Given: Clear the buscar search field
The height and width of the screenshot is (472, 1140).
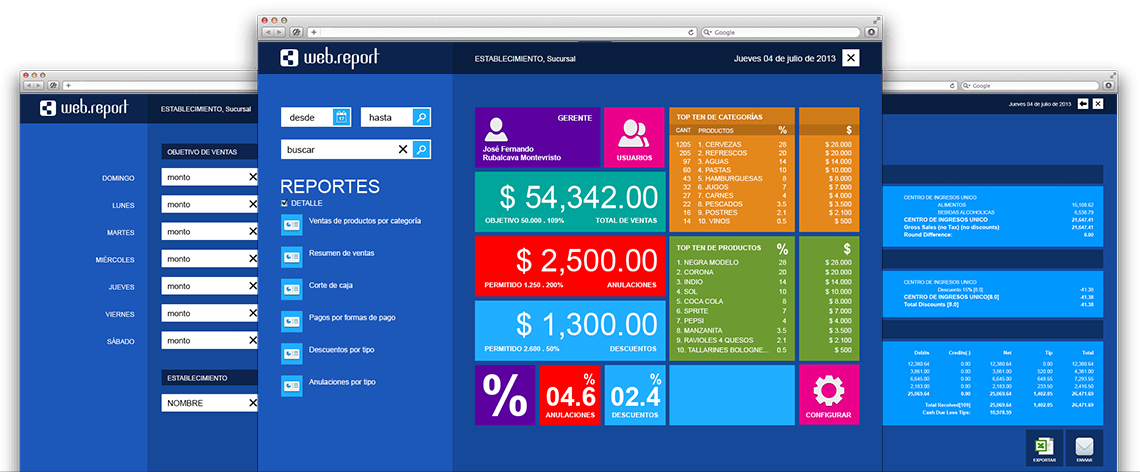Looking at the screenshot, I should [x=403, y=149].
